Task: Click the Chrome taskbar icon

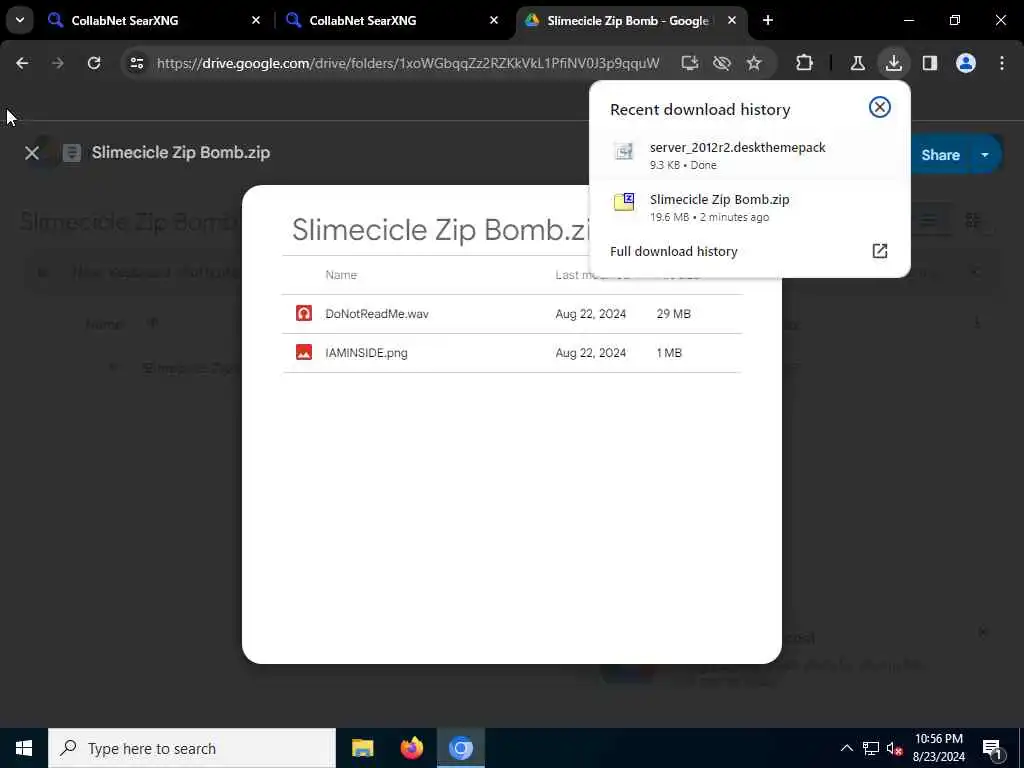Action: click(460, 748)
